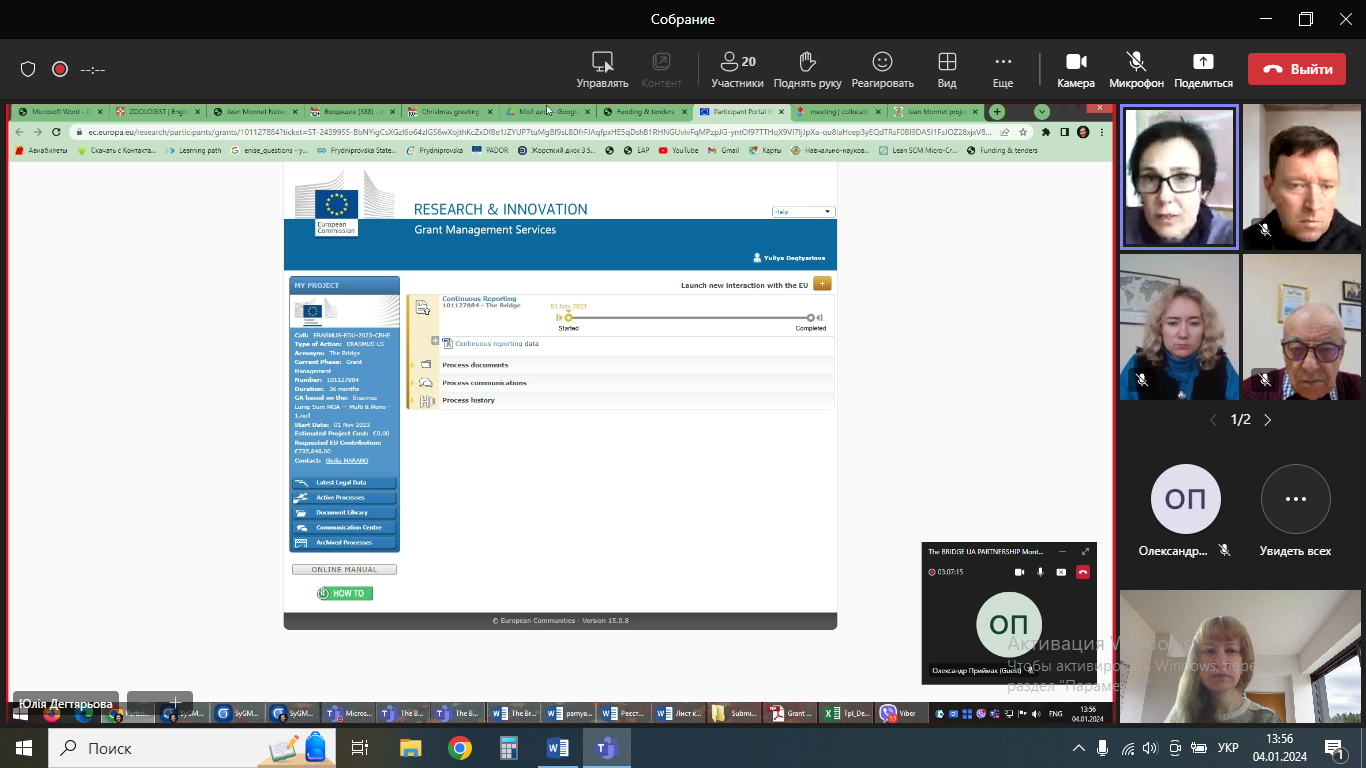Expand hidden system tray icons chevron
This screenshot has height=768, width=1366.
(x=1079, y=748)
